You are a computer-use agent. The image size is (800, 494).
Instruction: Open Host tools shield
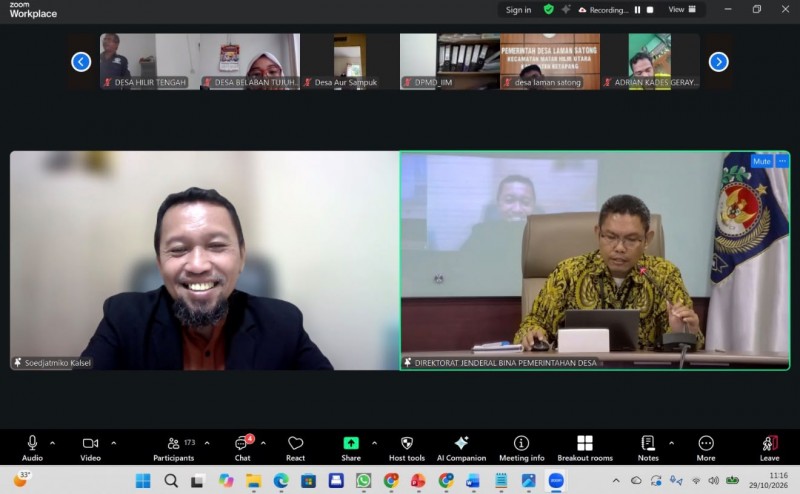[x=407, y=448]
